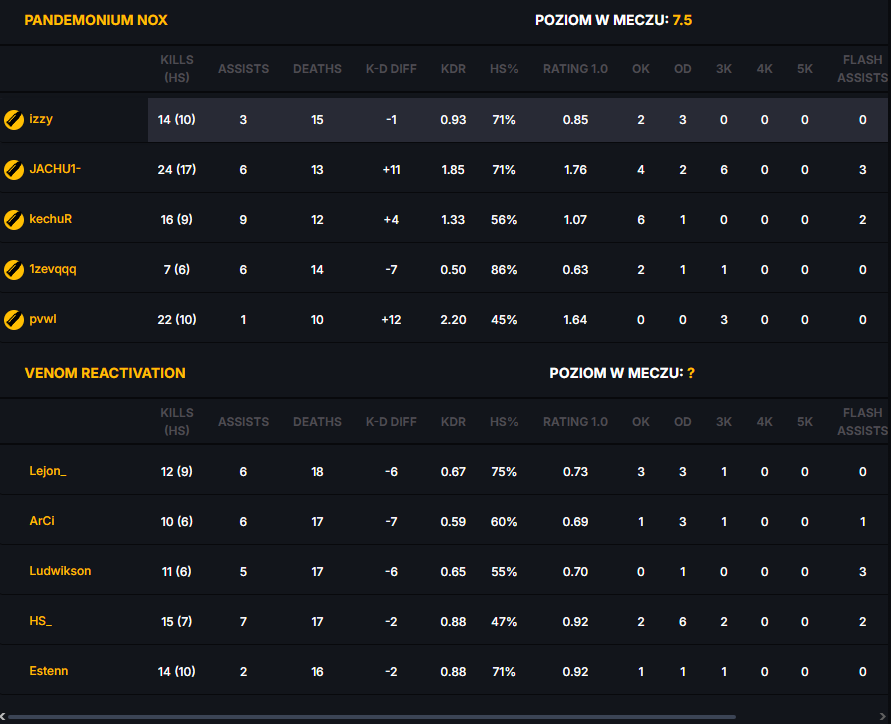Open Lejon_ player profile
891x724 pixels.
tap(48, 471)
